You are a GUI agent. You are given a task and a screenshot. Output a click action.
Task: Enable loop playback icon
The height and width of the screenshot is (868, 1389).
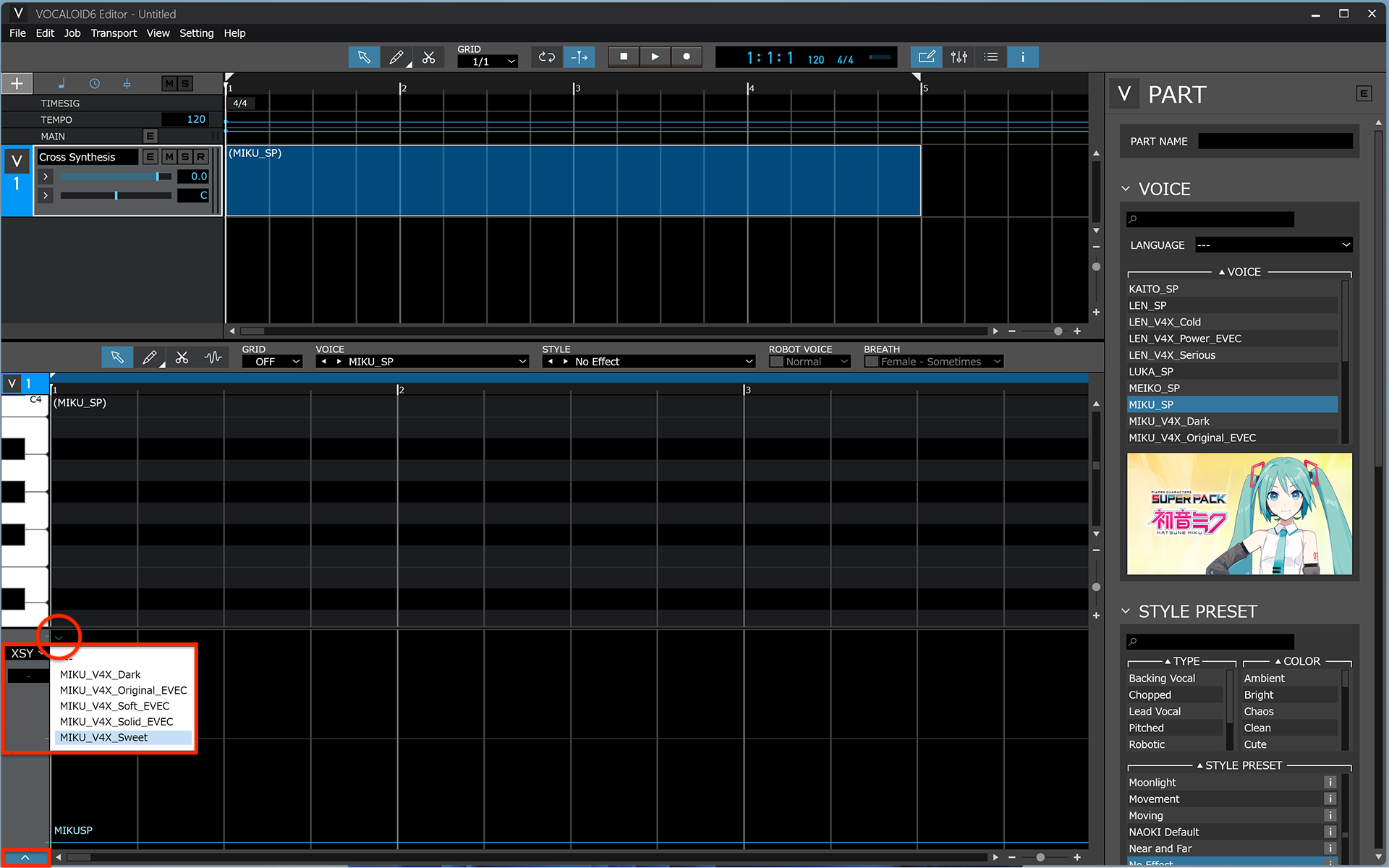(546, 56)
